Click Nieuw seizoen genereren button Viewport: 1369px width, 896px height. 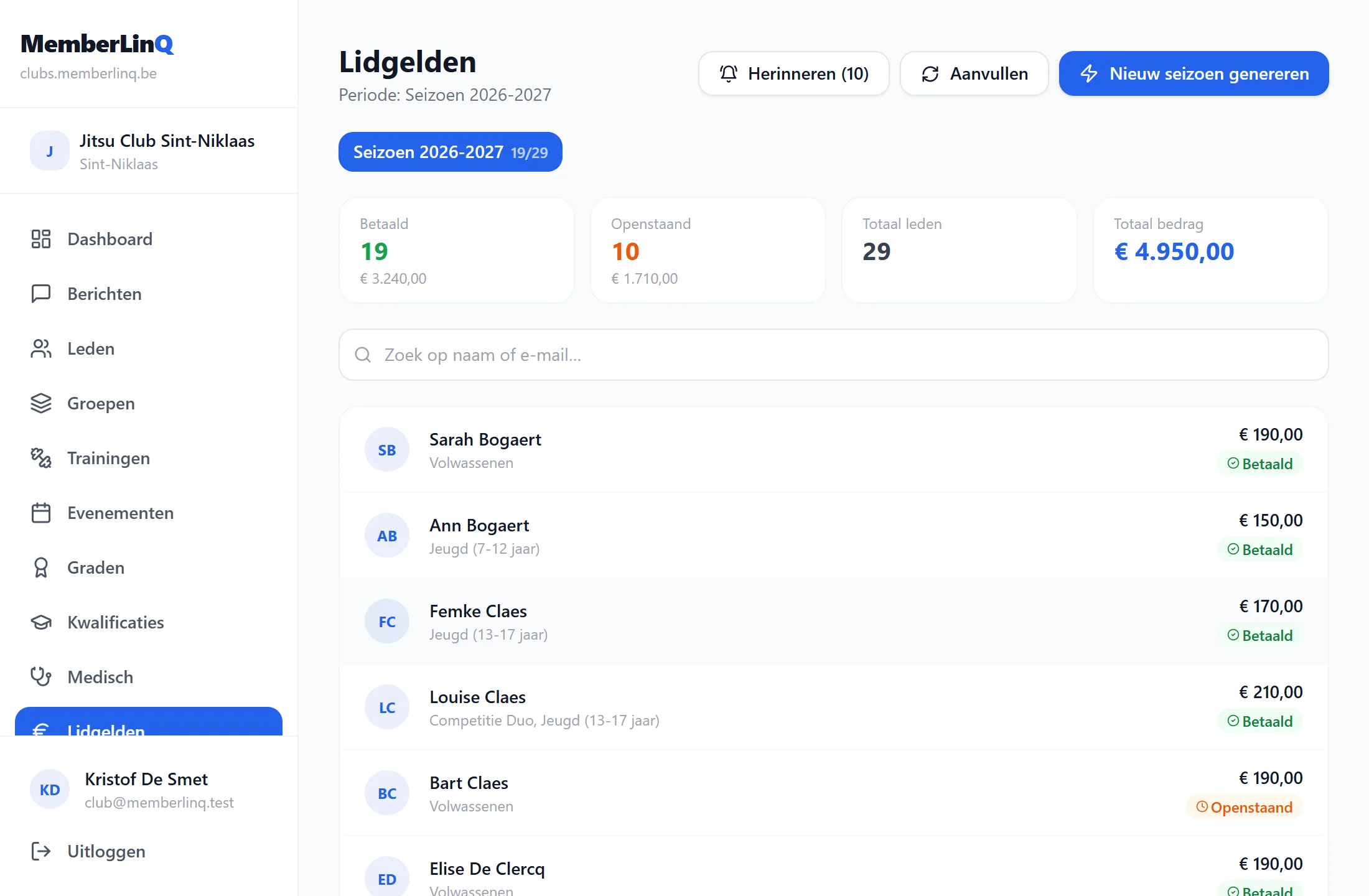tap(1194, 73)
